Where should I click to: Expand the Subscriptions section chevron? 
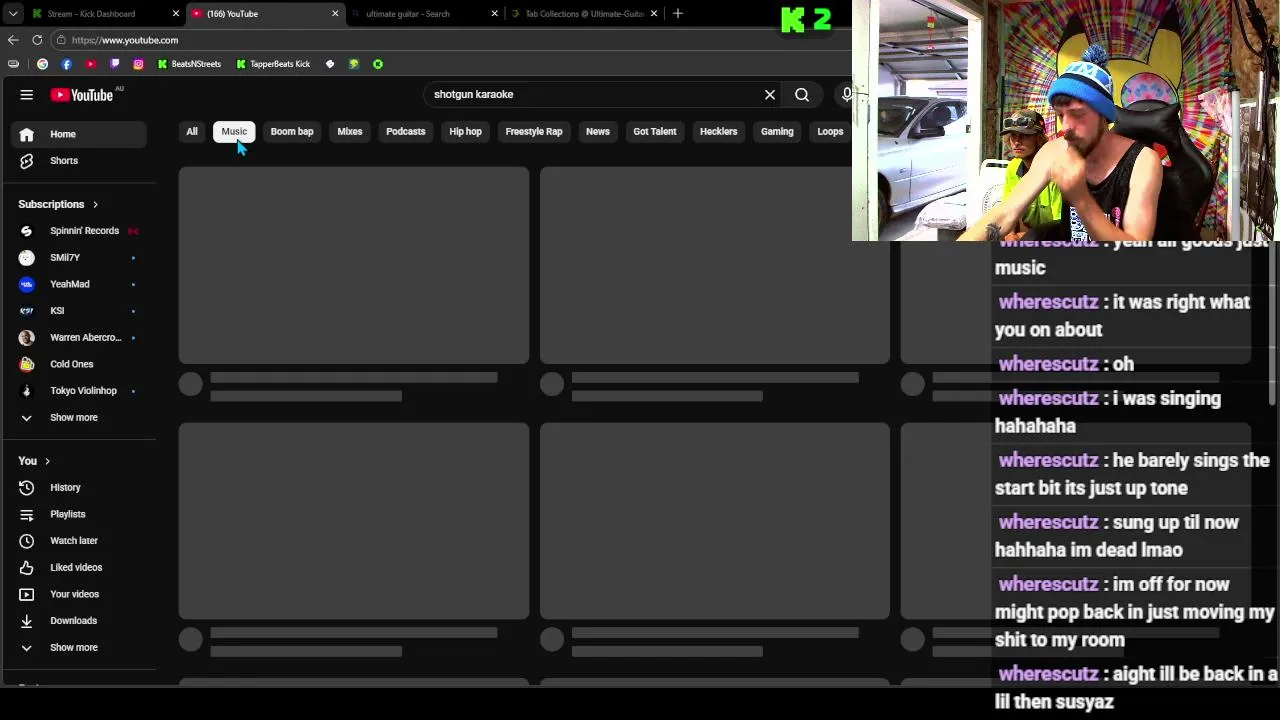point(95,205)
